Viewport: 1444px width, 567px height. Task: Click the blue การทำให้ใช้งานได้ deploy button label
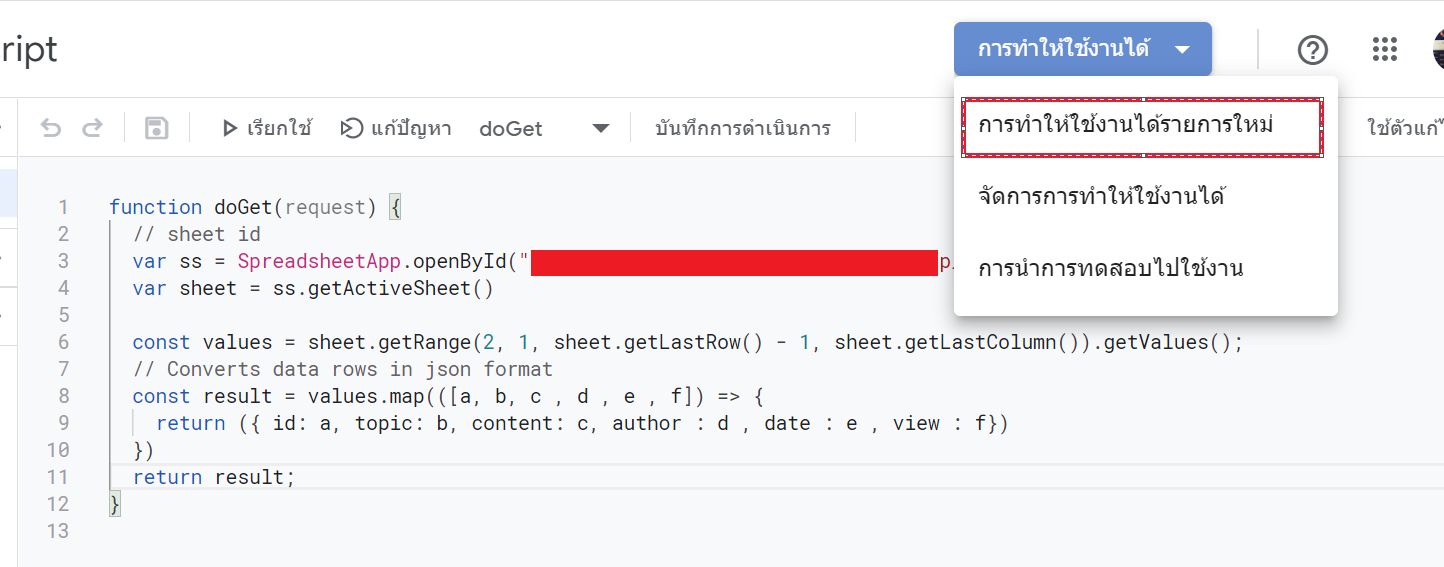point(1063,49)
